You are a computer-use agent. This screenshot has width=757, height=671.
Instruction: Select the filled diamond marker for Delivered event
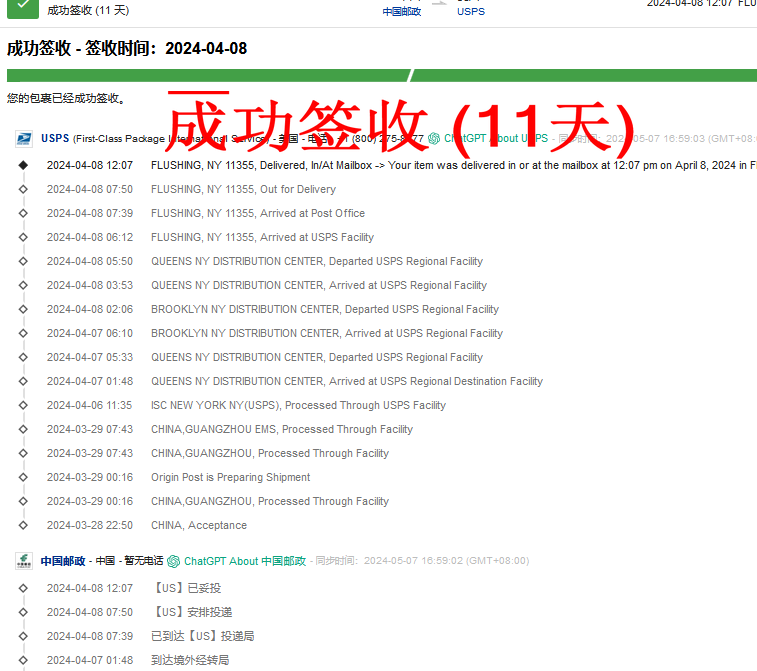pos(23,165)
